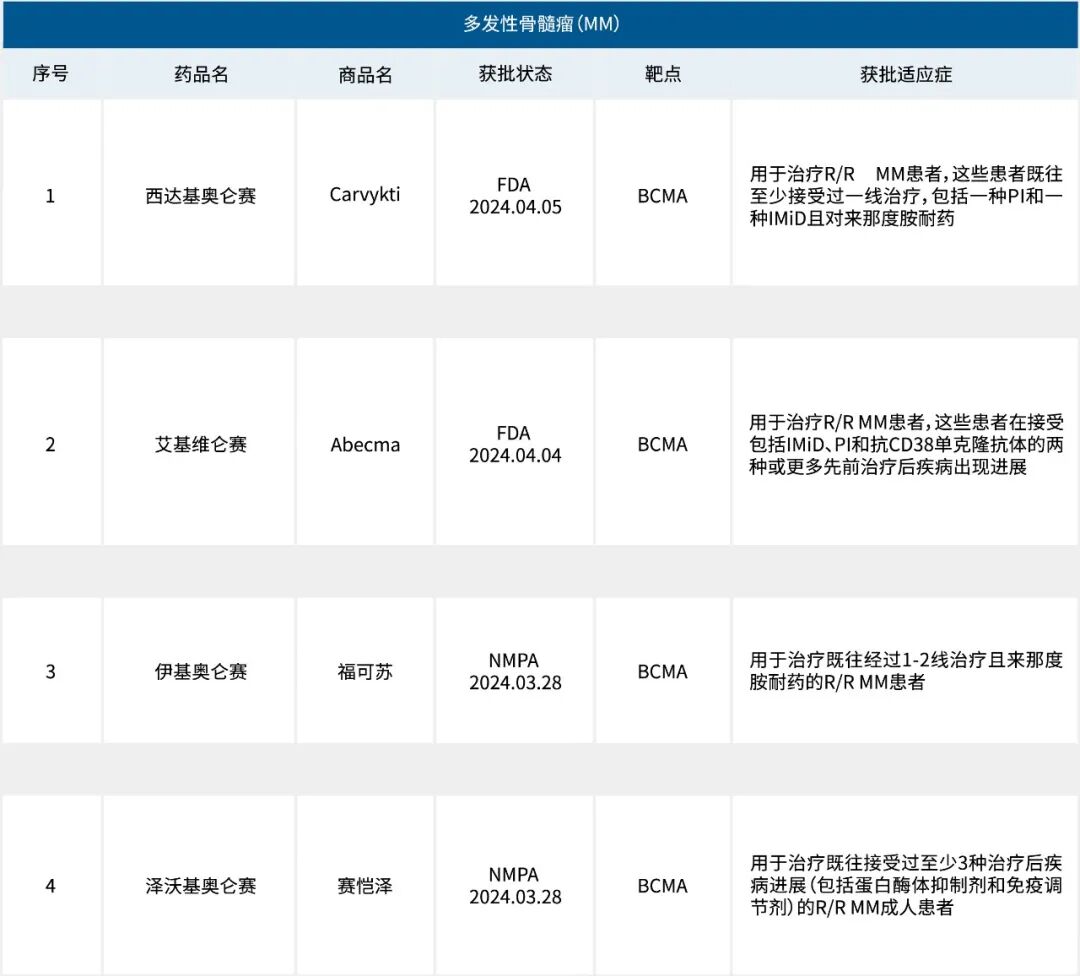The image size is (1080, 976).
Task: Click the 药品名 column header
Action: coord(200,74)
